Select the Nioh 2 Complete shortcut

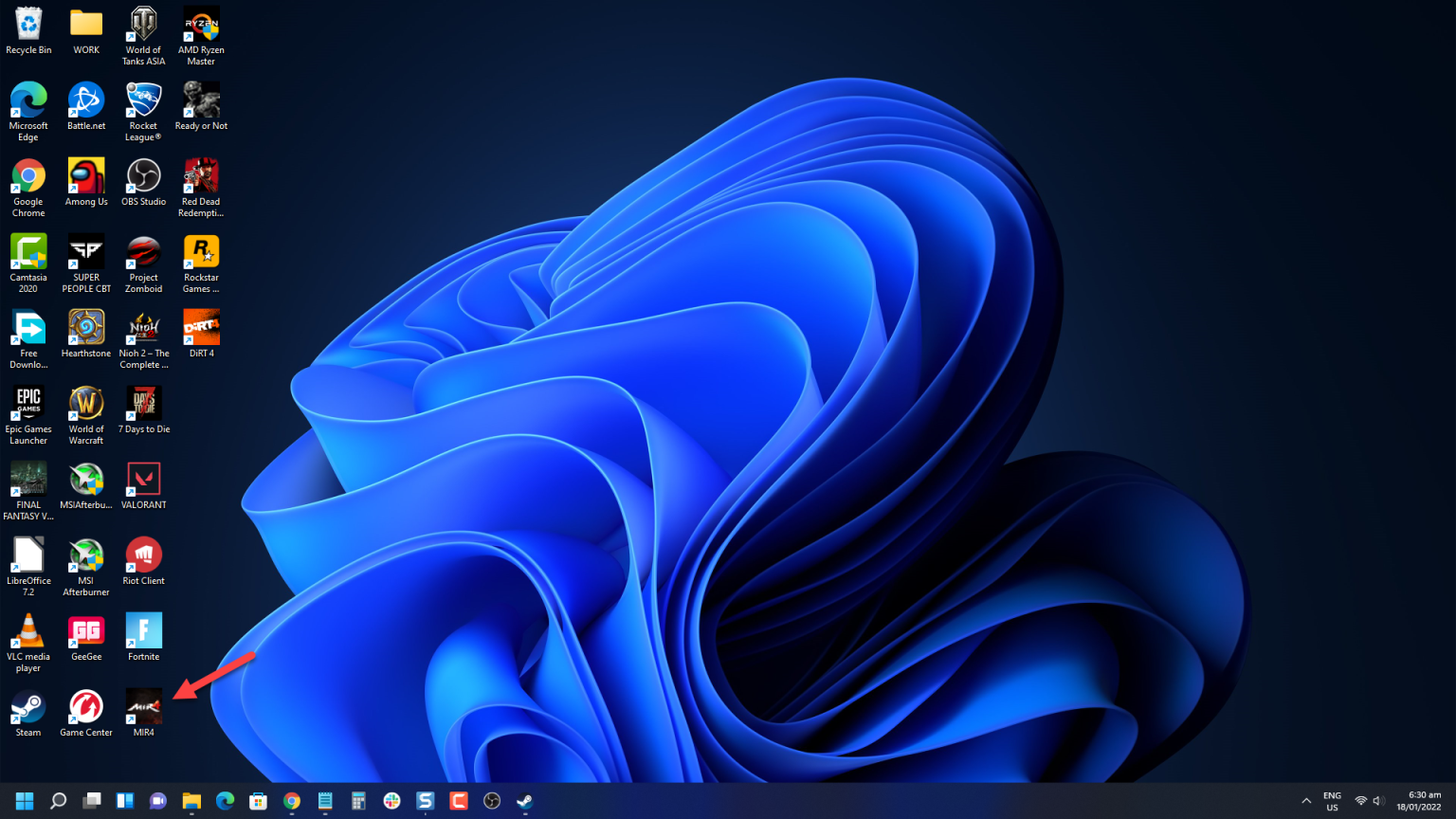144,339
